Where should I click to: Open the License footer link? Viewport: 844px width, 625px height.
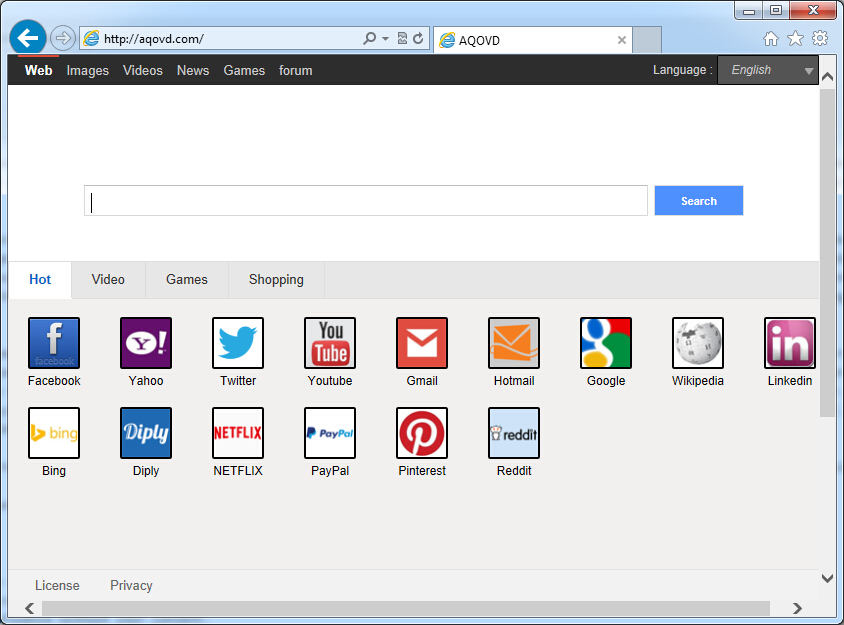[57, 586]
